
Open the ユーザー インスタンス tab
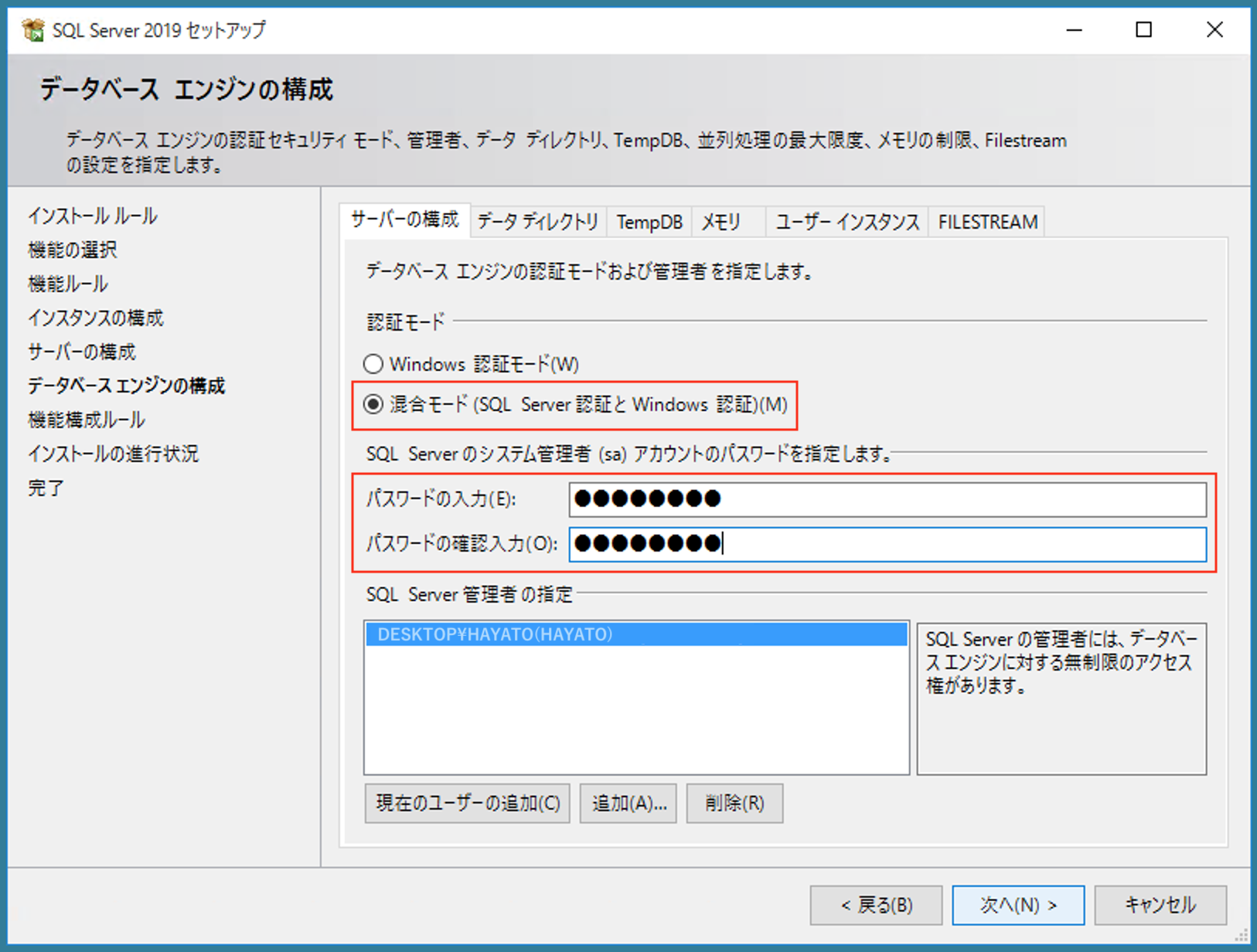[x=847, y=223]
